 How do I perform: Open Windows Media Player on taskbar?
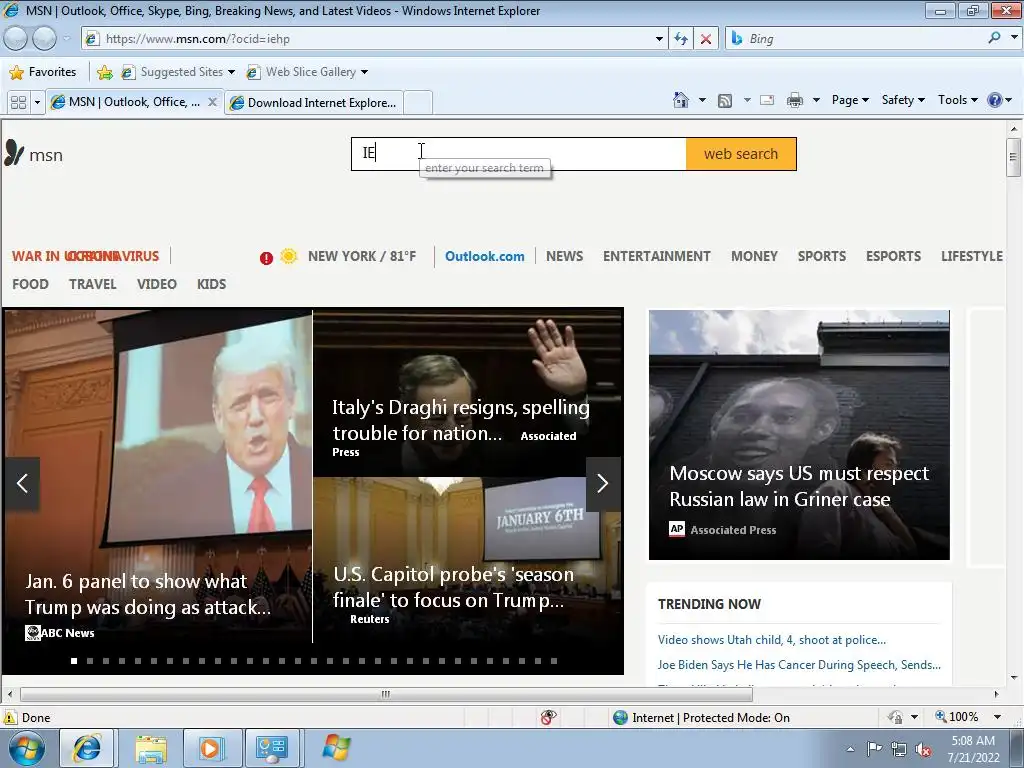[x=210, y=748]
